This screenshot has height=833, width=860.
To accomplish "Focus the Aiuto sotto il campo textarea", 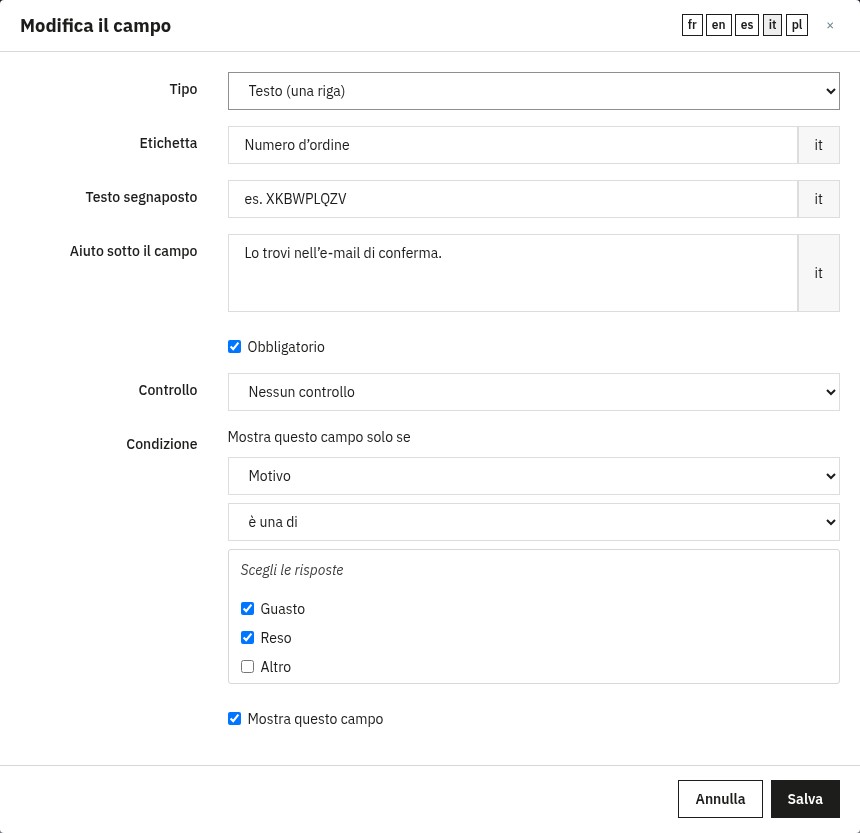I will (x=513, y=273).
